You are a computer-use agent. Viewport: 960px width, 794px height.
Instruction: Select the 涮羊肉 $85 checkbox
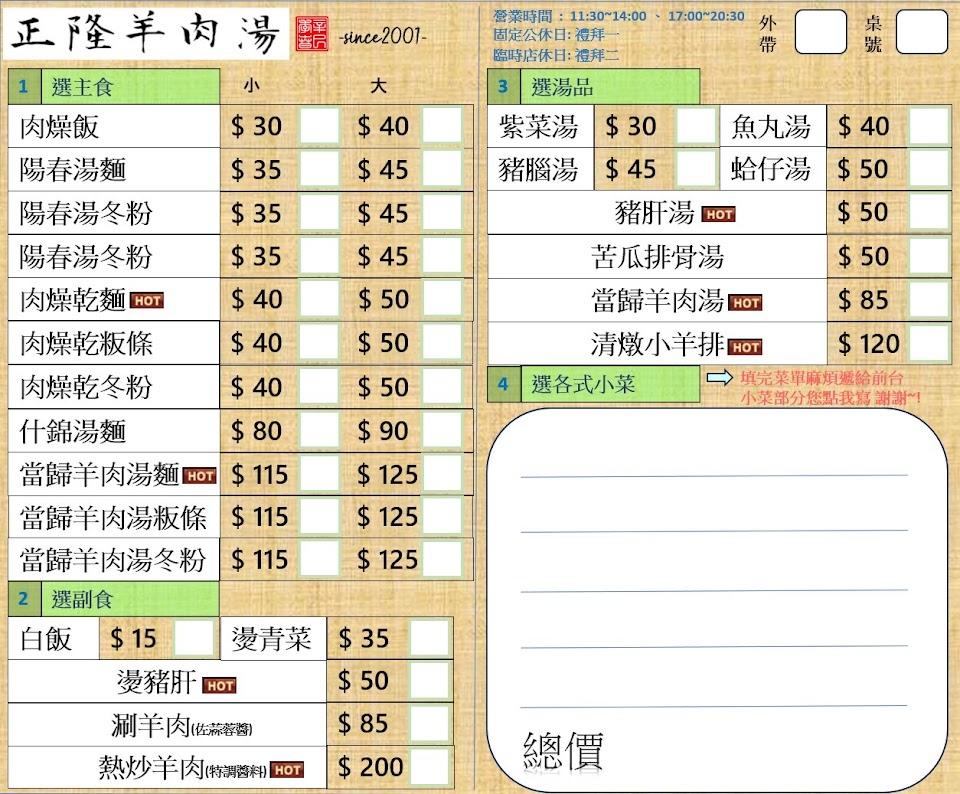click(430, 724)
